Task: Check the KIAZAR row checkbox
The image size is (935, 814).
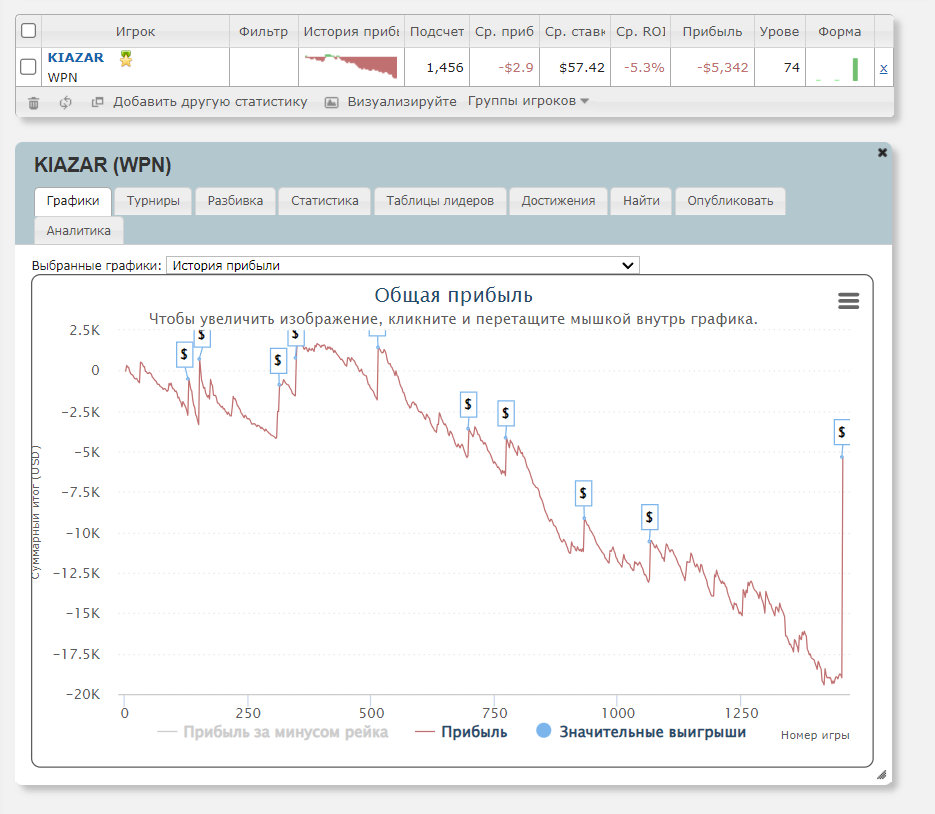Action: 29,67
